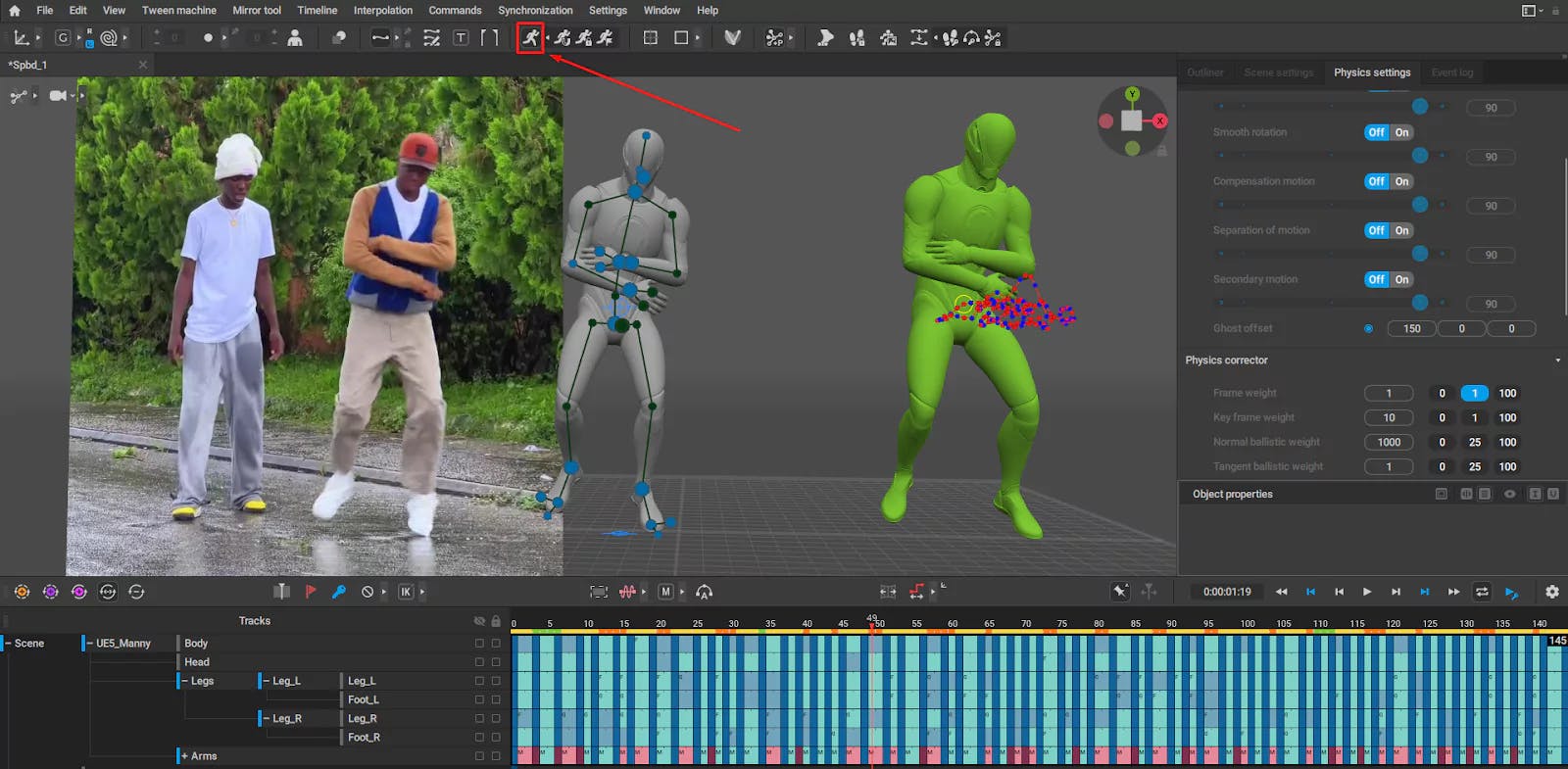This screenshot has height=769, width=1568.
Task: Collapse the Leg_R track group
Action: [266, 718]
